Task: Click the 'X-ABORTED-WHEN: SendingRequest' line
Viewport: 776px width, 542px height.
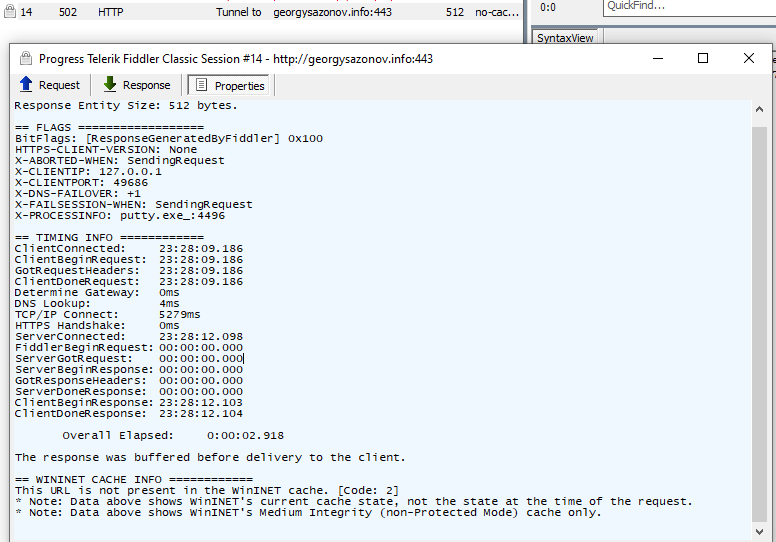Action: (120, 161)
